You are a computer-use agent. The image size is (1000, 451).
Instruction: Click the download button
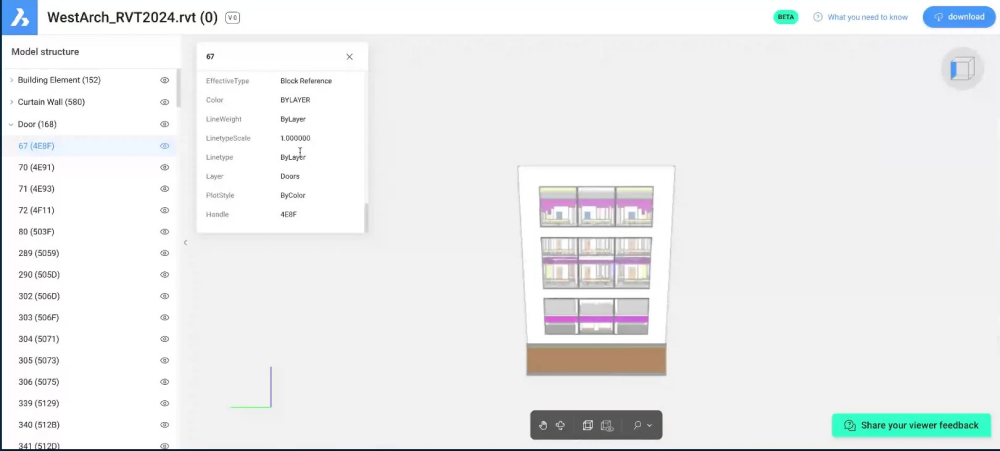(x=959, y=17)
